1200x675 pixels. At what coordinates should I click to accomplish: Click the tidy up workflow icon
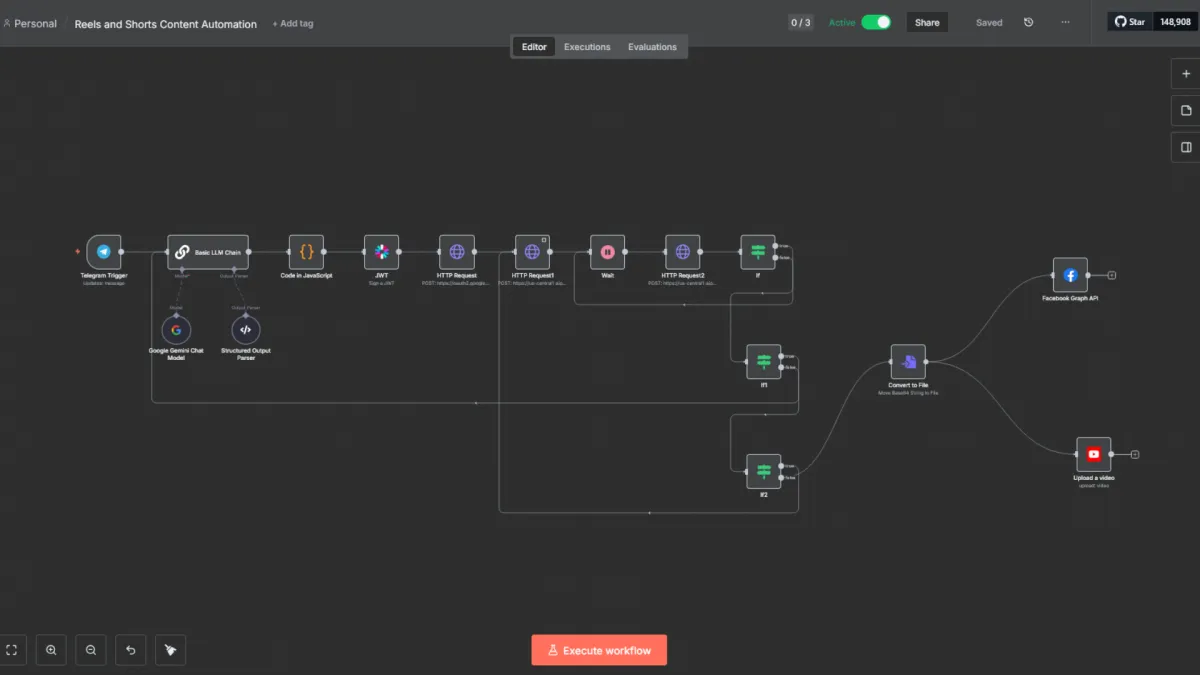point(170,650)
